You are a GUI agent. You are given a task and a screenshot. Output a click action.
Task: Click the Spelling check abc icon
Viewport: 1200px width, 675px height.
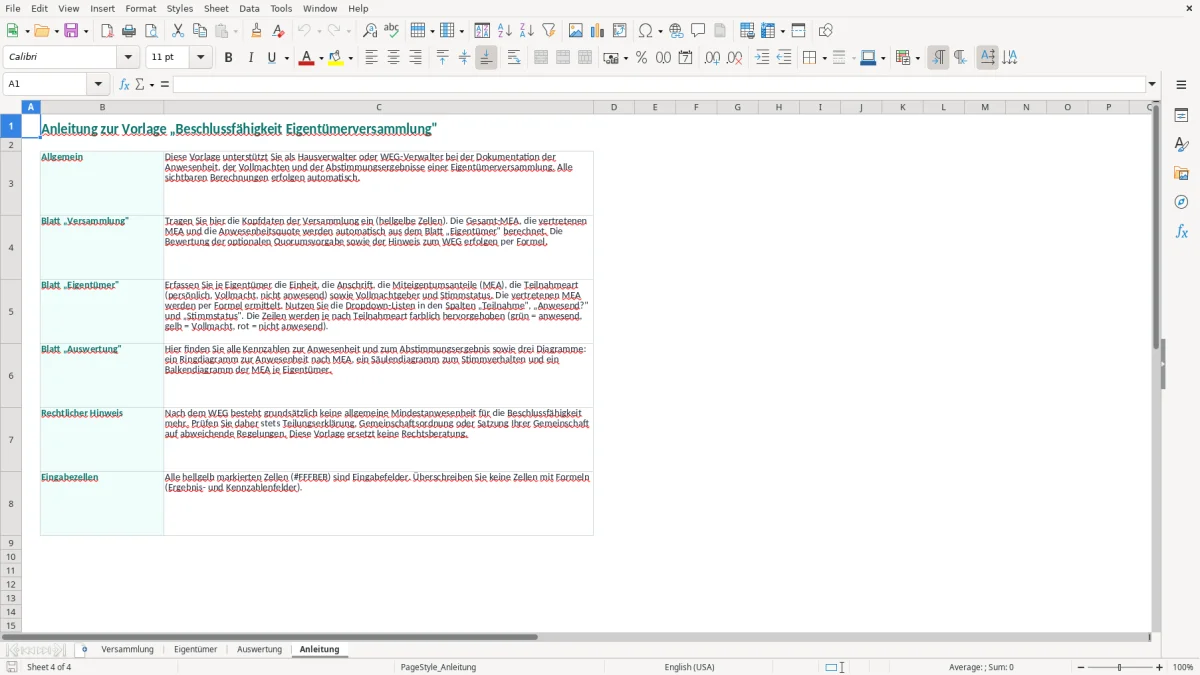coord(392,31)
